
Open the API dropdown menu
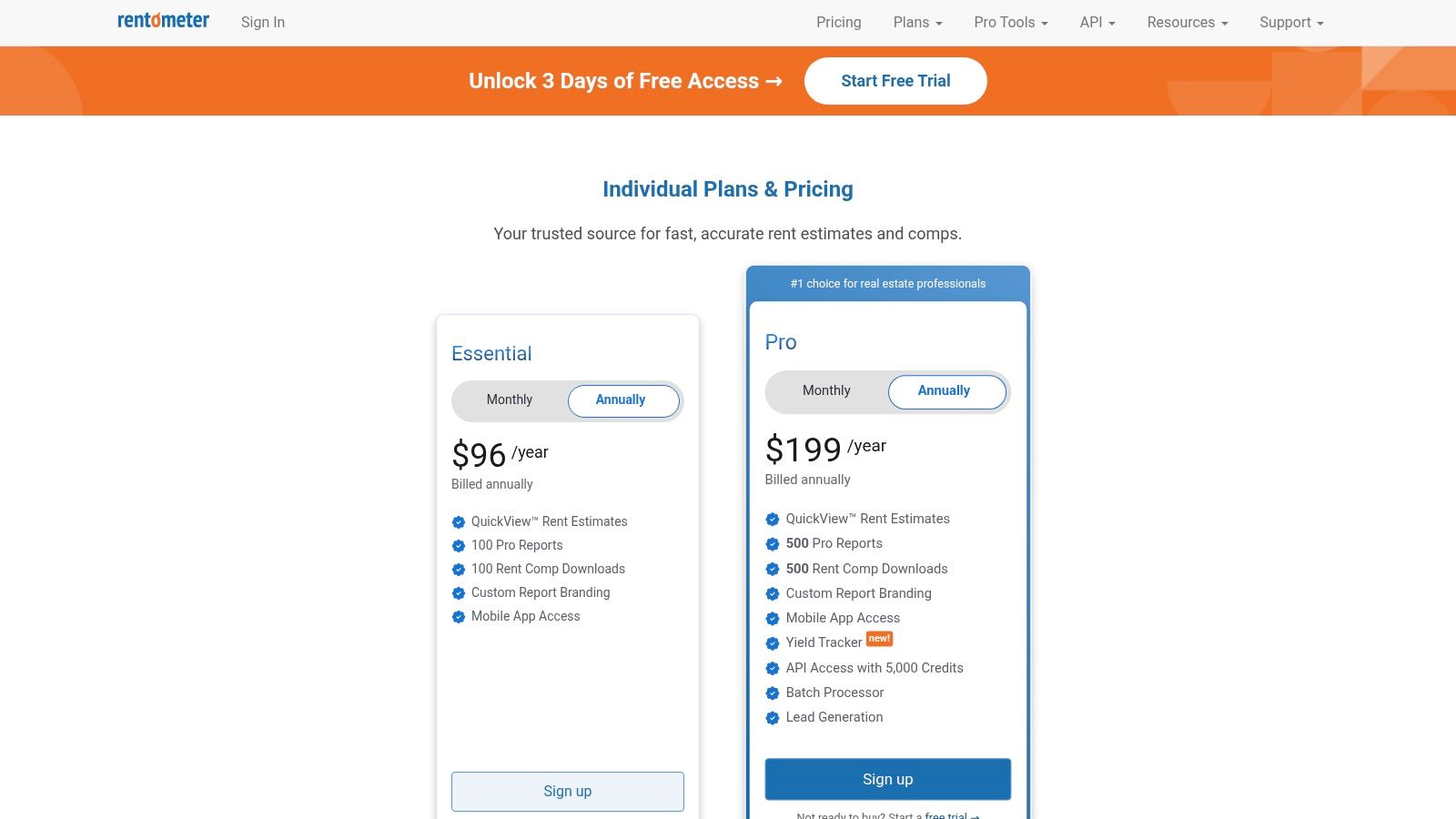click(1097, 23)
